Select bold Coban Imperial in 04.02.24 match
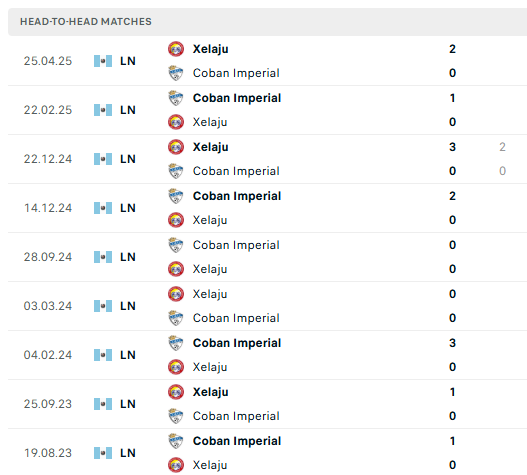The height and width of the screenshot is (475, 527). (x=237, y=343)
